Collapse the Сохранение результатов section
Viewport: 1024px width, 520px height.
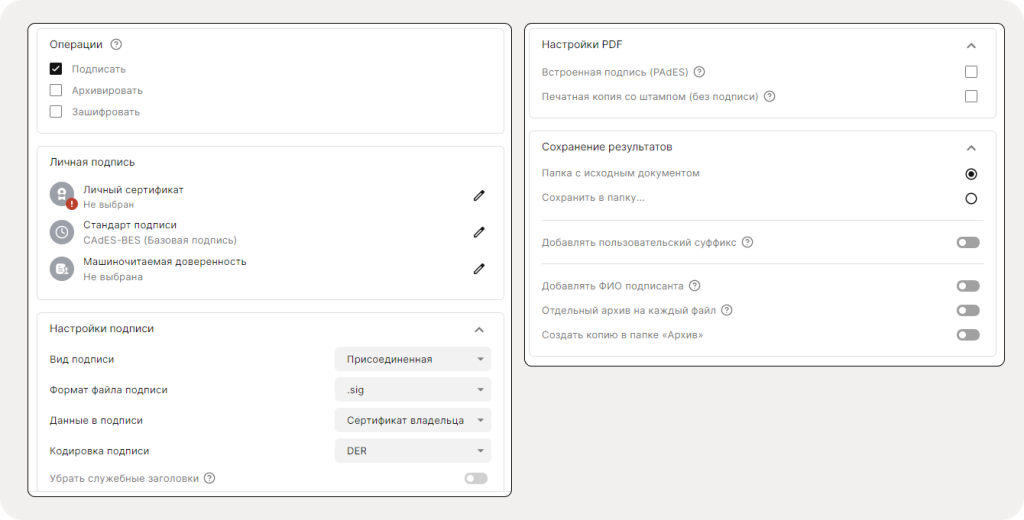tap(971, 148)
